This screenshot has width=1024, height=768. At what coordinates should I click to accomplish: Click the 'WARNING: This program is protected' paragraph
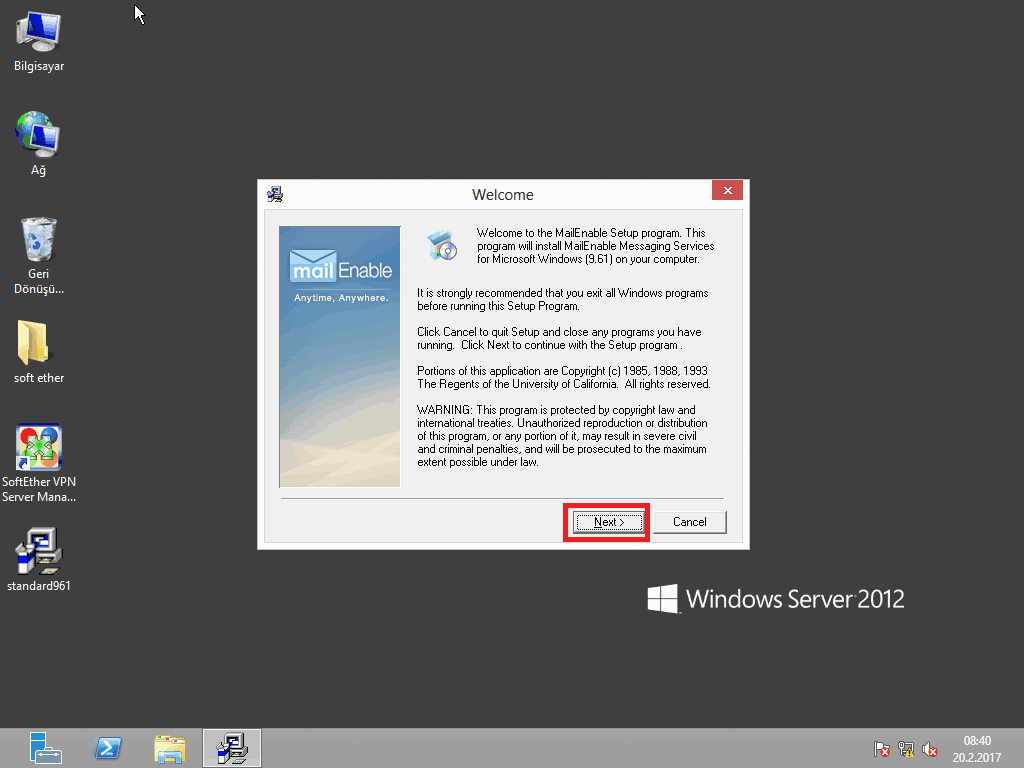562,436
